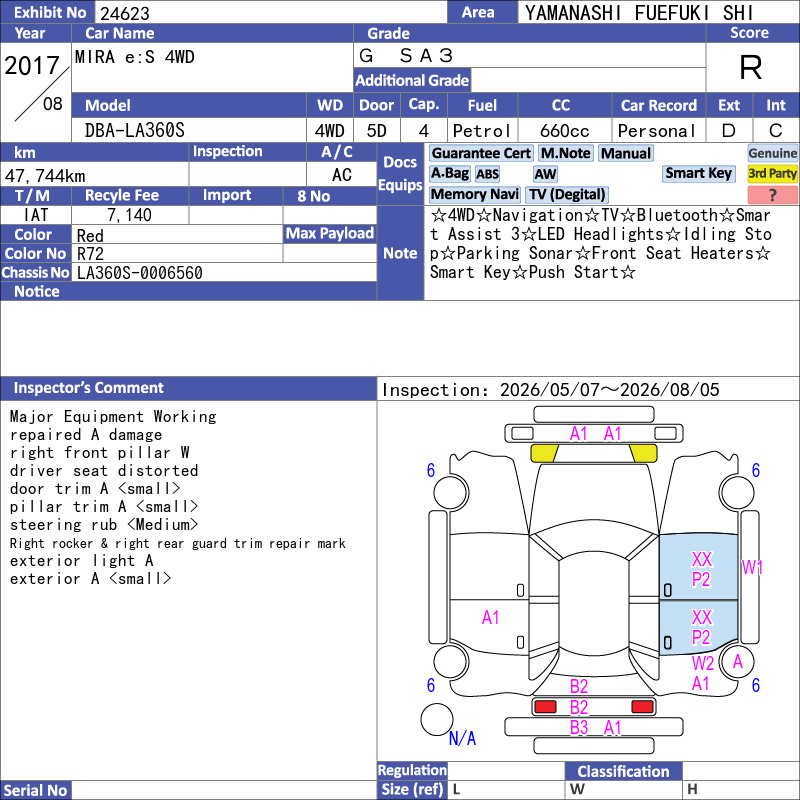Select chassis number LA360S-0006560
This screenshot has width=800, height=800.
point(139,273)
